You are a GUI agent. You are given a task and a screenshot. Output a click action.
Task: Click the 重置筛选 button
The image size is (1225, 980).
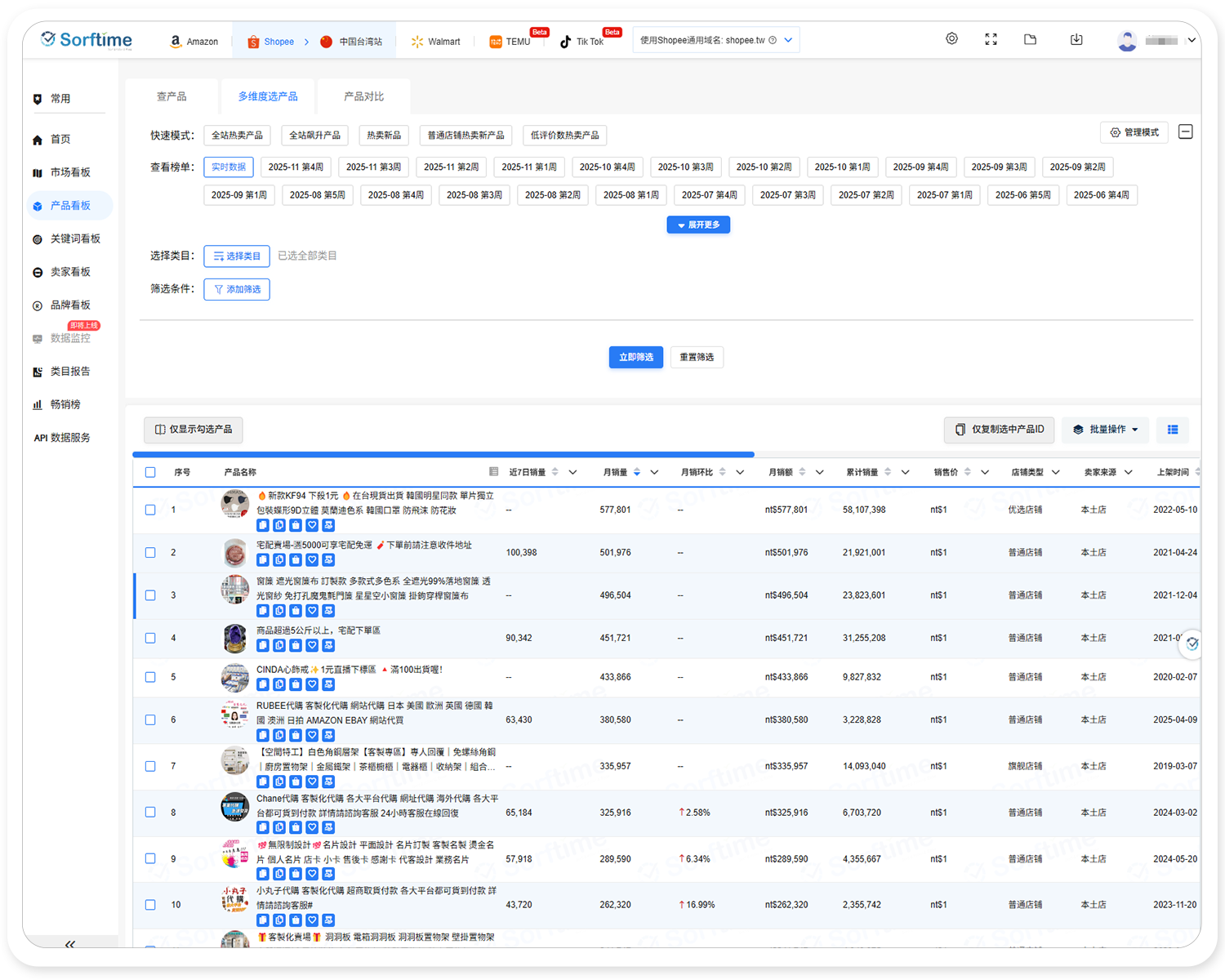tap(697, 357)
